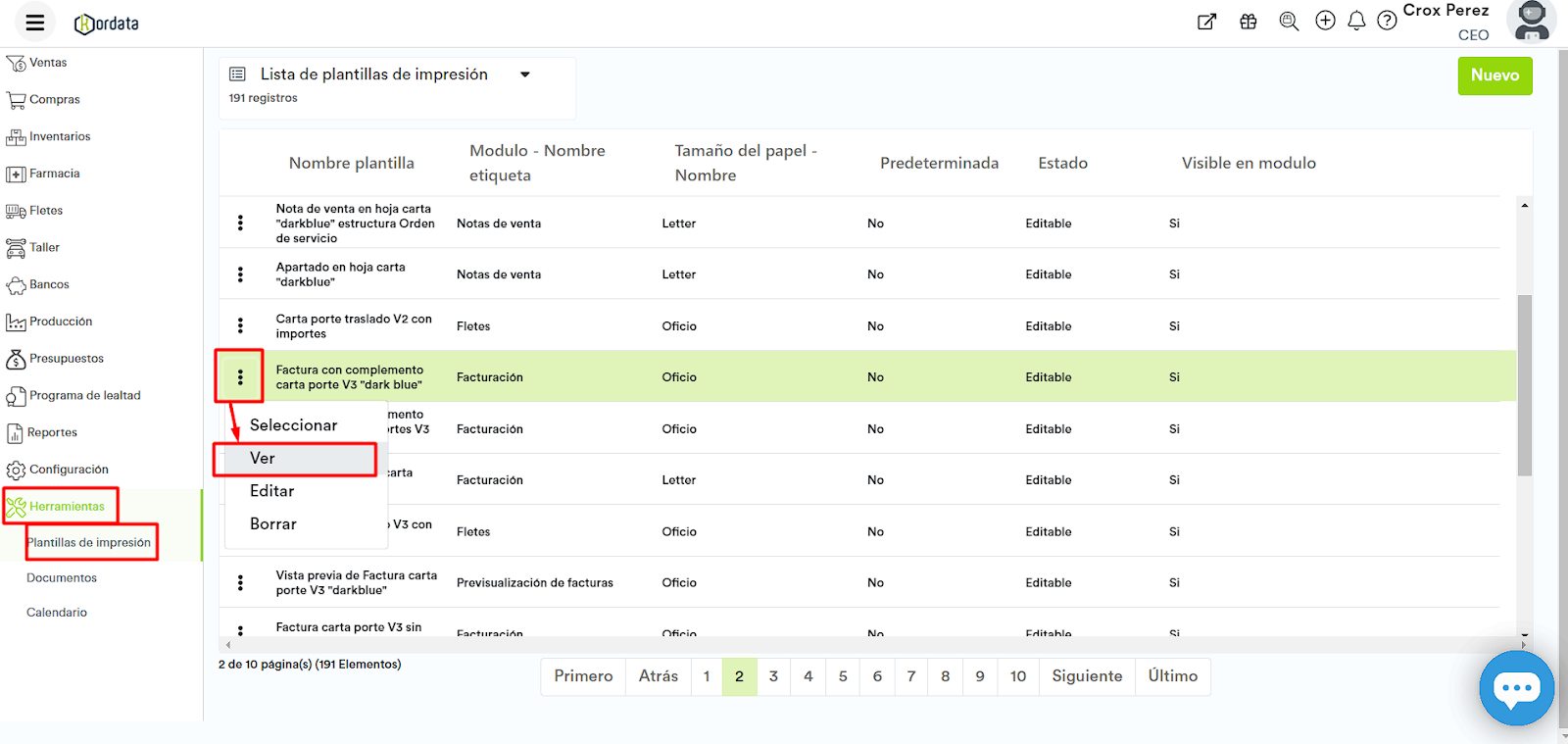Click the table vertical scrollbar

[x=1524, y=384]
